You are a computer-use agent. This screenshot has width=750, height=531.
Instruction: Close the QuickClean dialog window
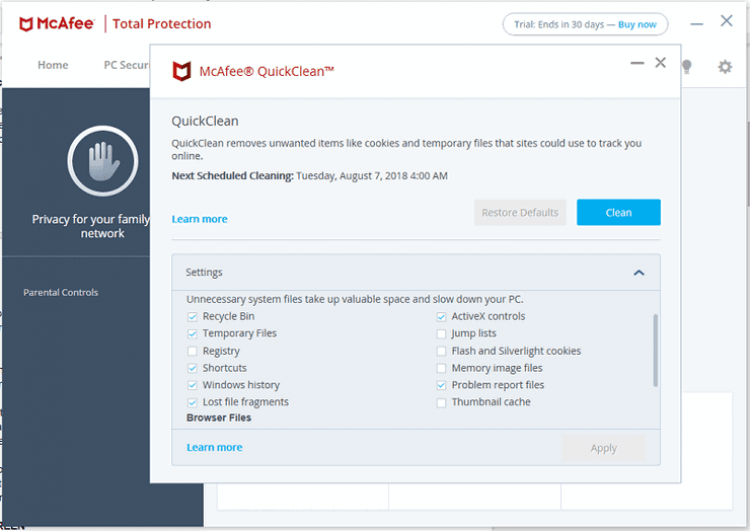click(660, 63)
